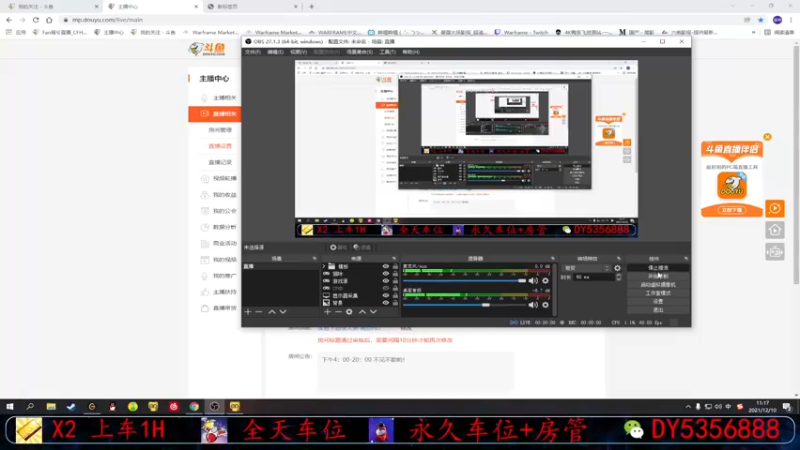The height and width of the screenshot is (450, 800).
Task: Open a new Chrome tab with the plus
Action: 312,7
